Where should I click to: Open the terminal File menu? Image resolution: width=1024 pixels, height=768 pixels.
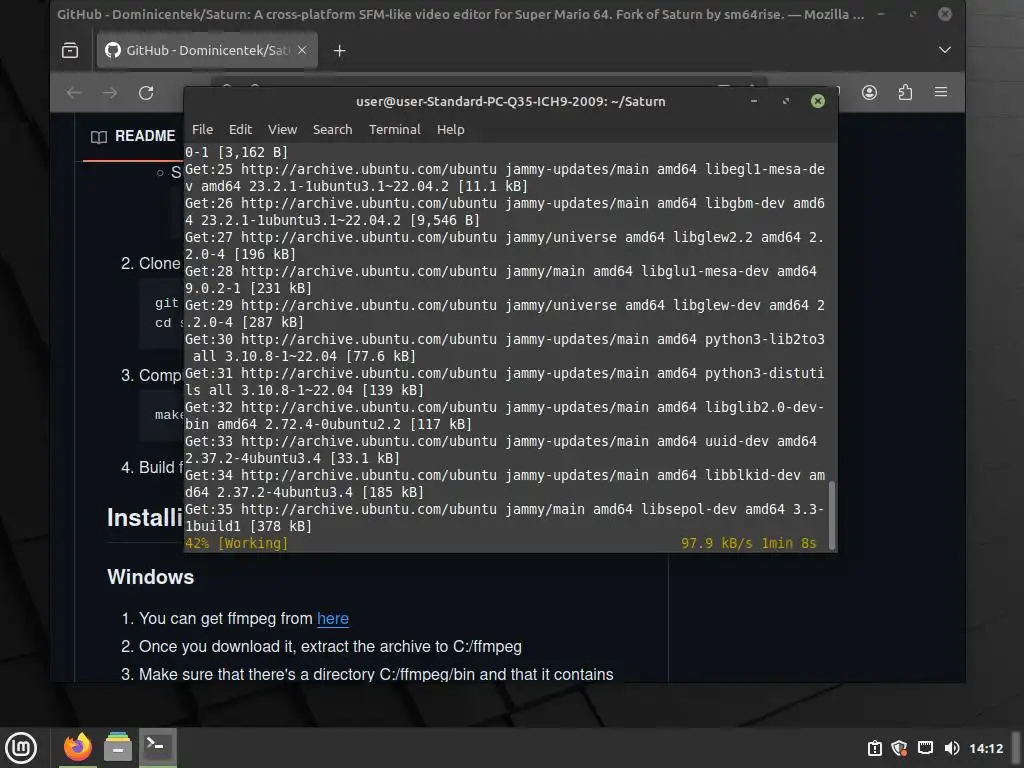coord(202,129)
